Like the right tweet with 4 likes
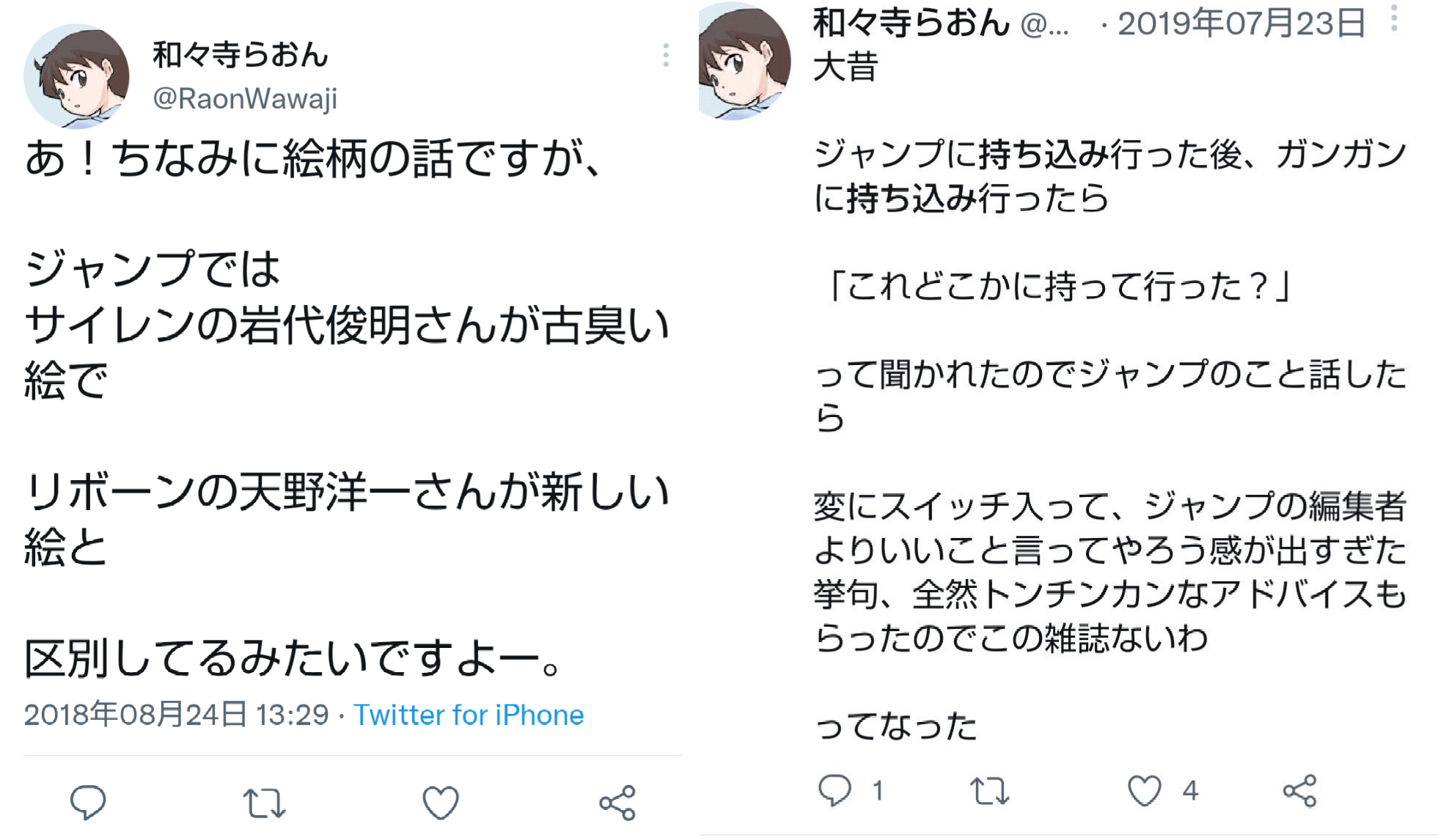1438x840 pixels. click(1144, 791)
